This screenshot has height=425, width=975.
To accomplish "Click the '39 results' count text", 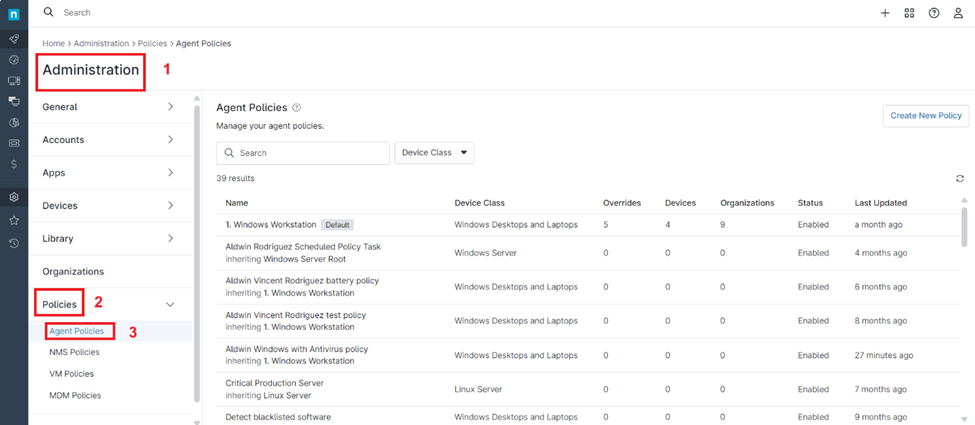I will coord(235,179).
